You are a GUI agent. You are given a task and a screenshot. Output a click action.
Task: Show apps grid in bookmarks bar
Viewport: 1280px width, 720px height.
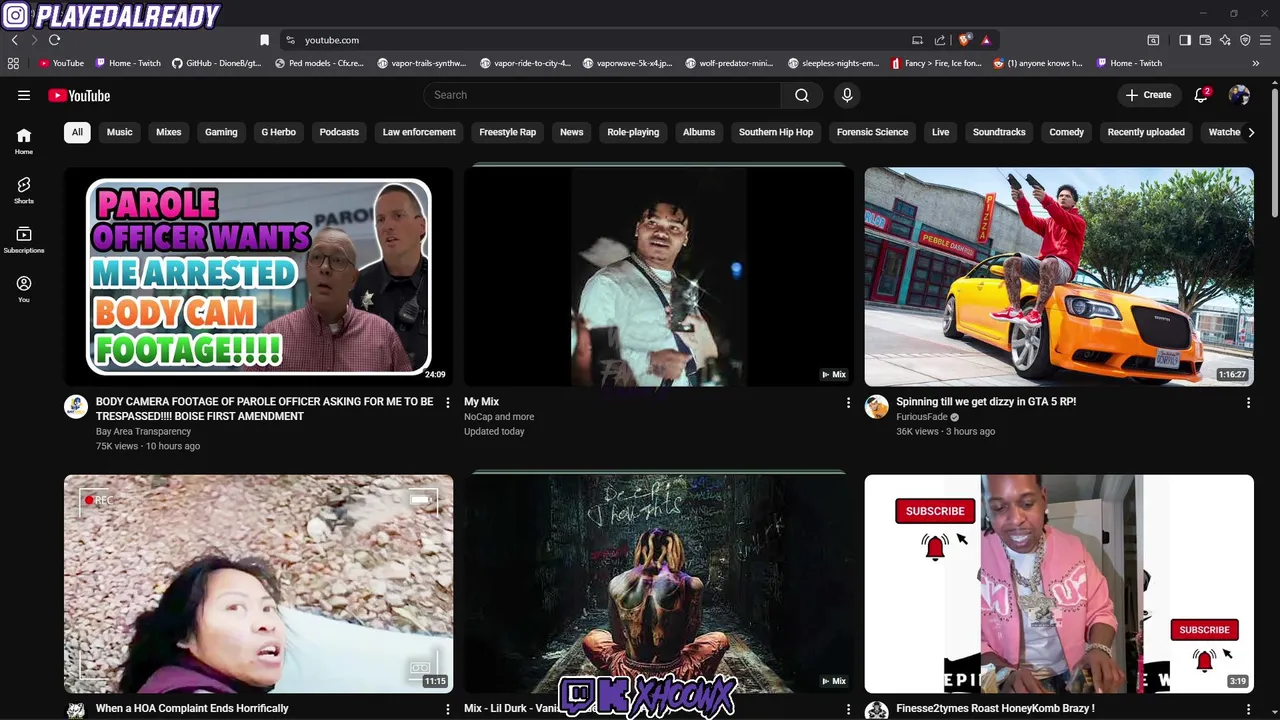point(13,63)
